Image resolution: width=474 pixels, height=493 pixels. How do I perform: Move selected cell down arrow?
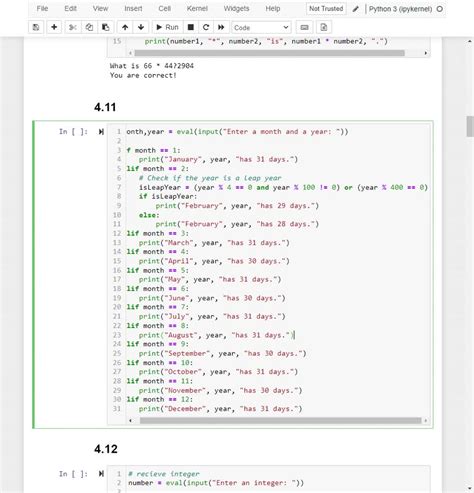pyautogui.click(x=141, y=27)
